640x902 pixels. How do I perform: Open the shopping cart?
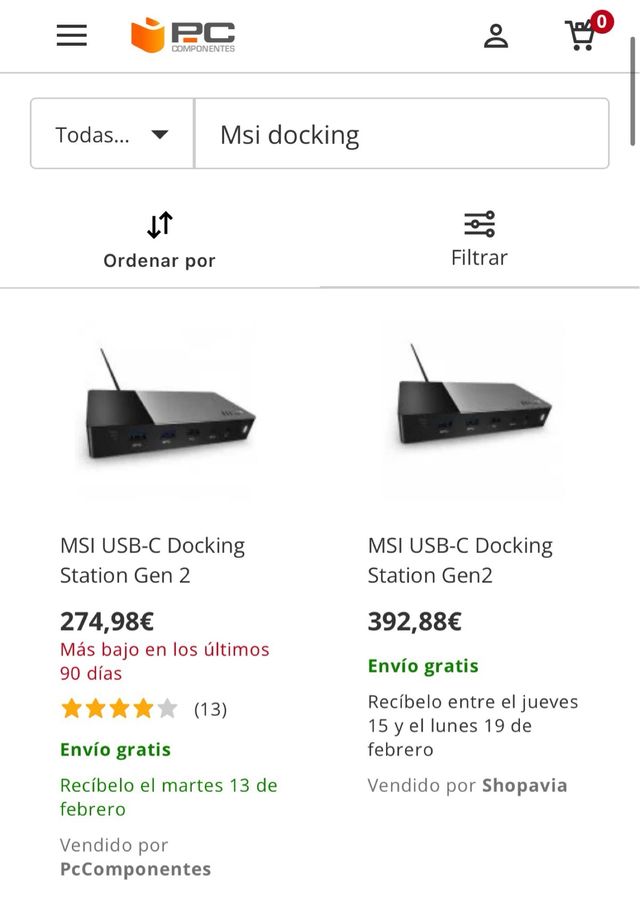[580, 37]
